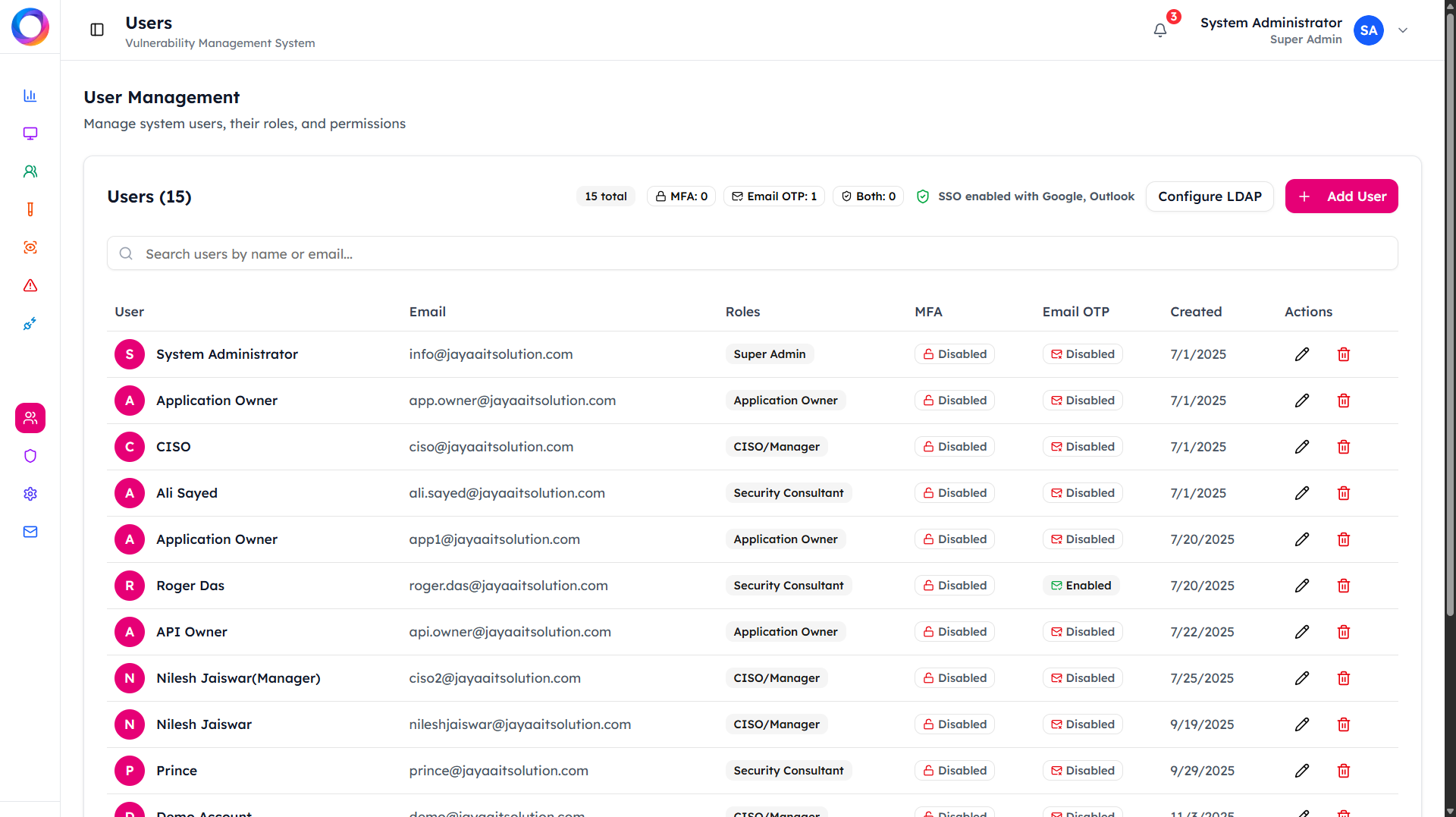The image size is (1456, 817).
Task: Toggle the sidebar panel icon
Action: [x=97, y=30]
